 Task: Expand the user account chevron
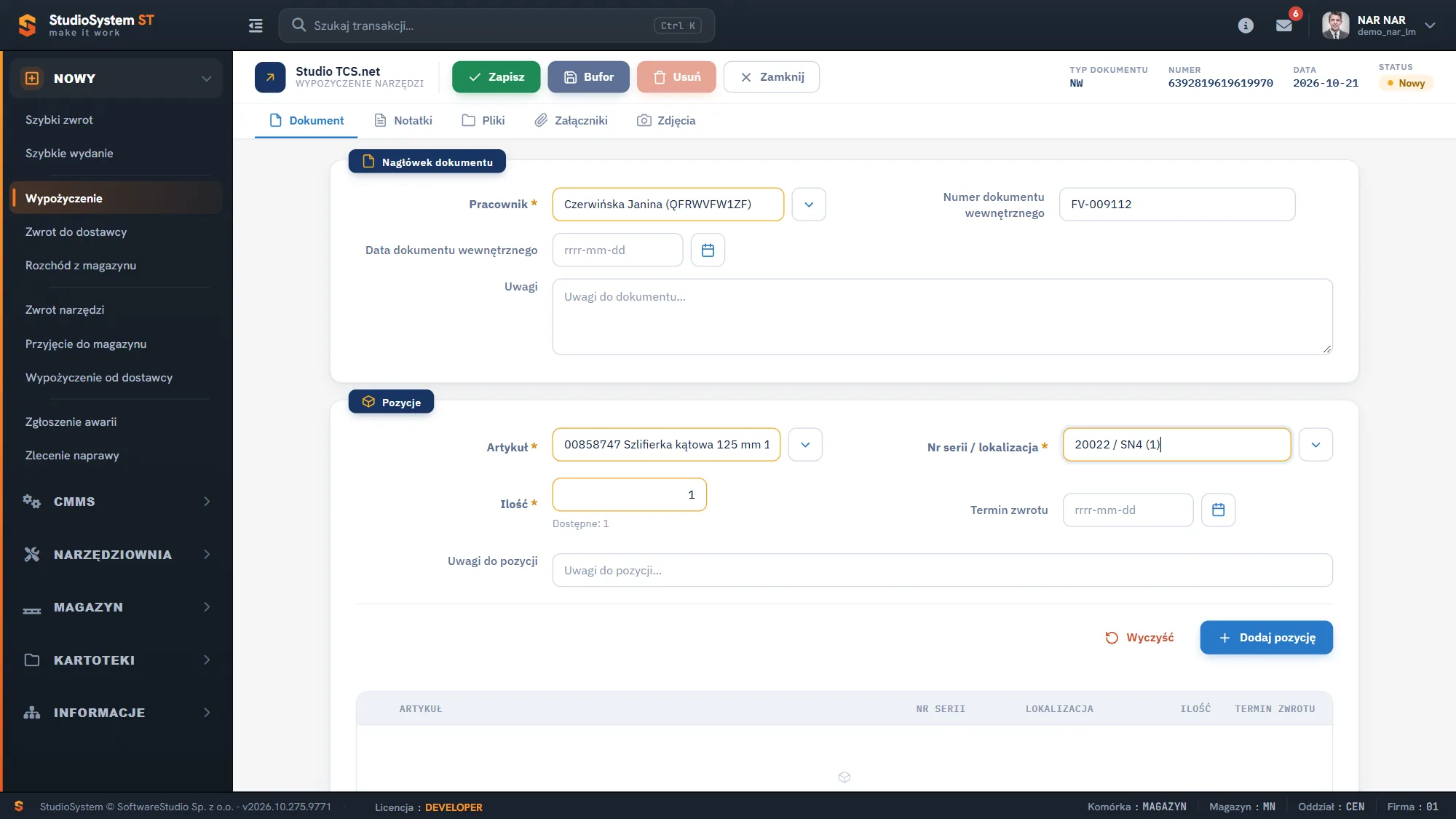pyautogui.click(x=1430, y=25)
